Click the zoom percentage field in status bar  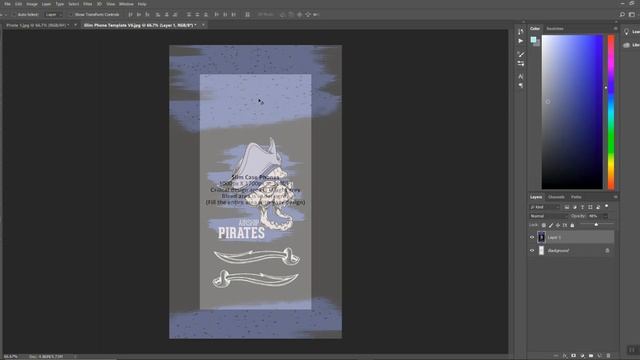click(11, 357)
